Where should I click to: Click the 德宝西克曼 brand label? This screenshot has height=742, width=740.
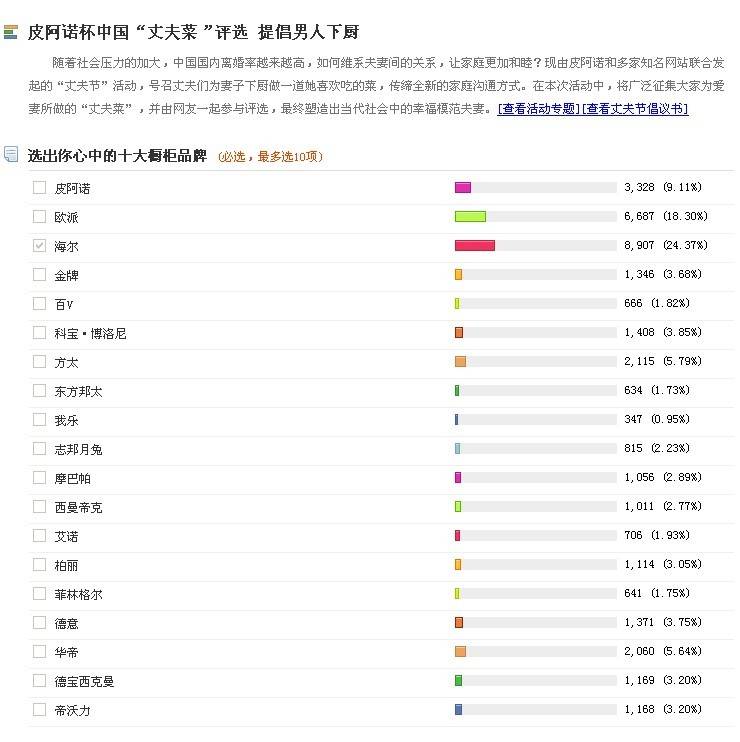[84, 681]
